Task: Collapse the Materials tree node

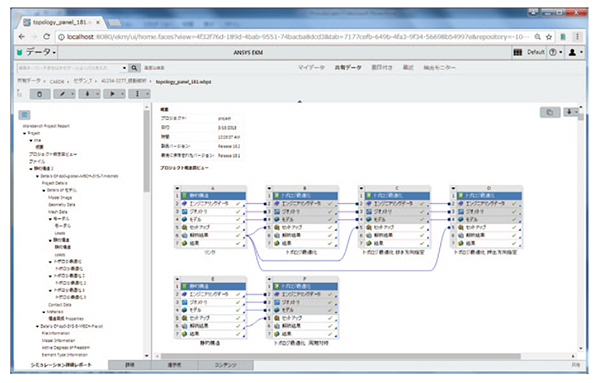Action: point(44,312)
